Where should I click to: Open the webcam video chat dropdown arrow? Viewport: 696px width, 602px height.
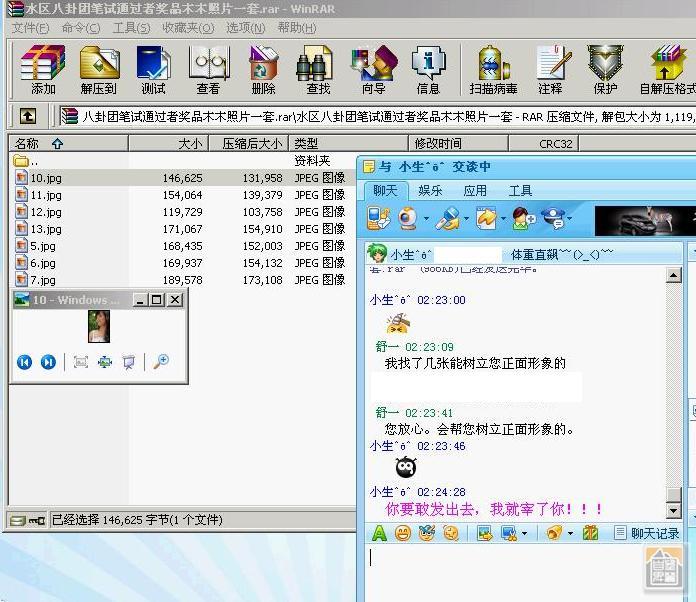pyautogui.click(x=426, y=219)
